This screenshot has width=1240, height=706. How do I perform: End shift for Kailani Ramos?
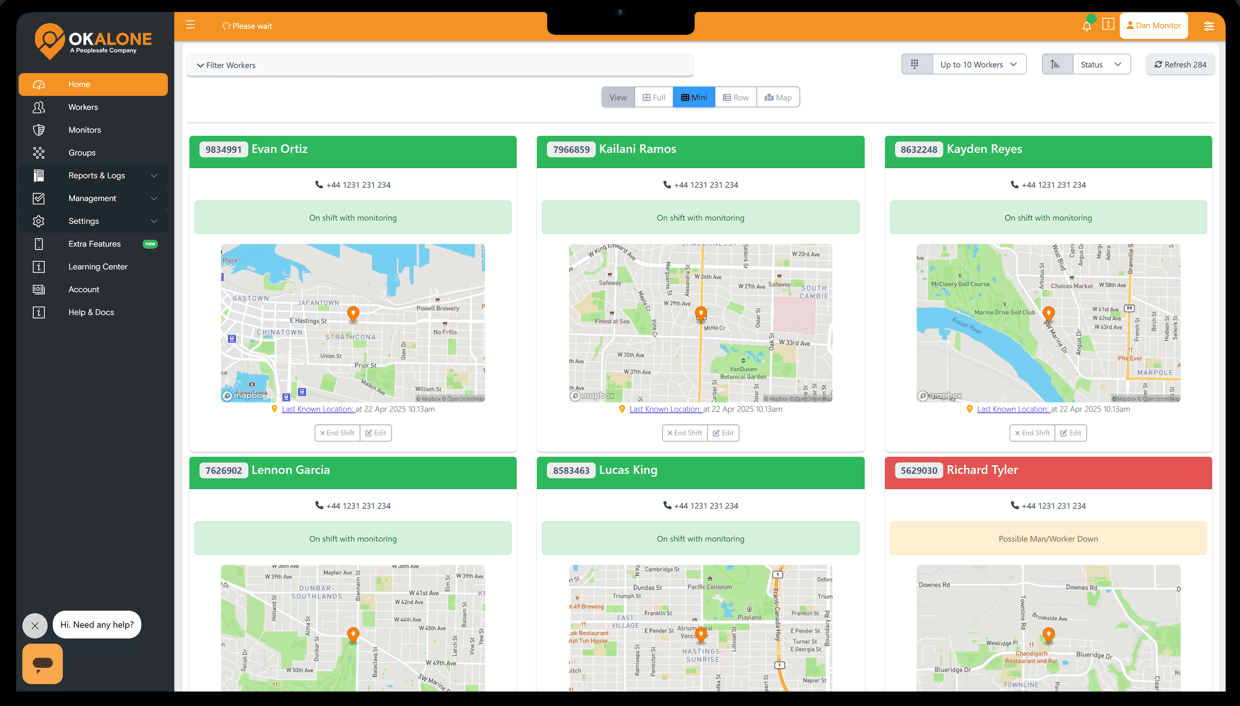[685, 433]
